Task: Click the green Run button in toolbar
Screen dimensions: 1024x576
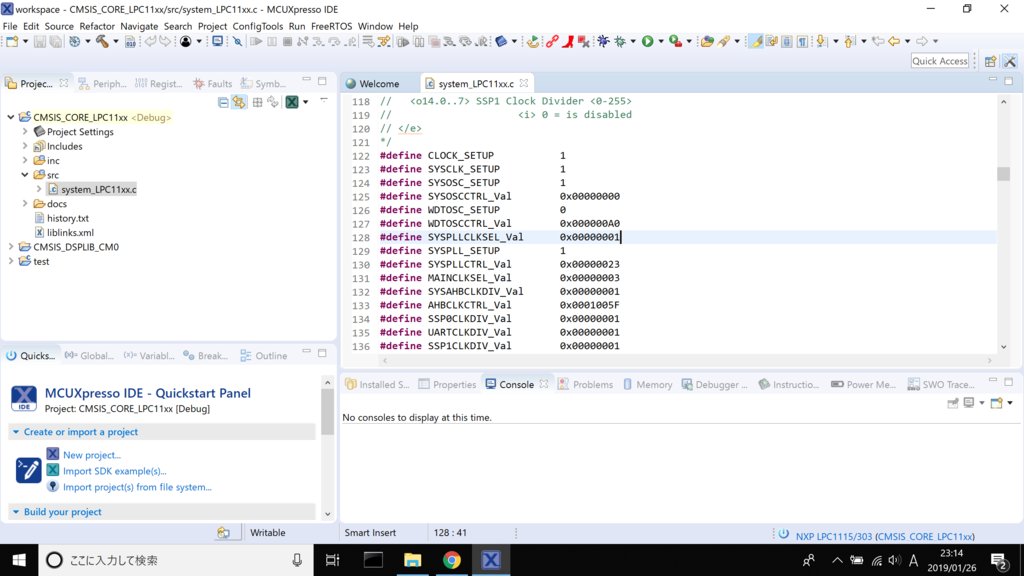Action: 647,41
